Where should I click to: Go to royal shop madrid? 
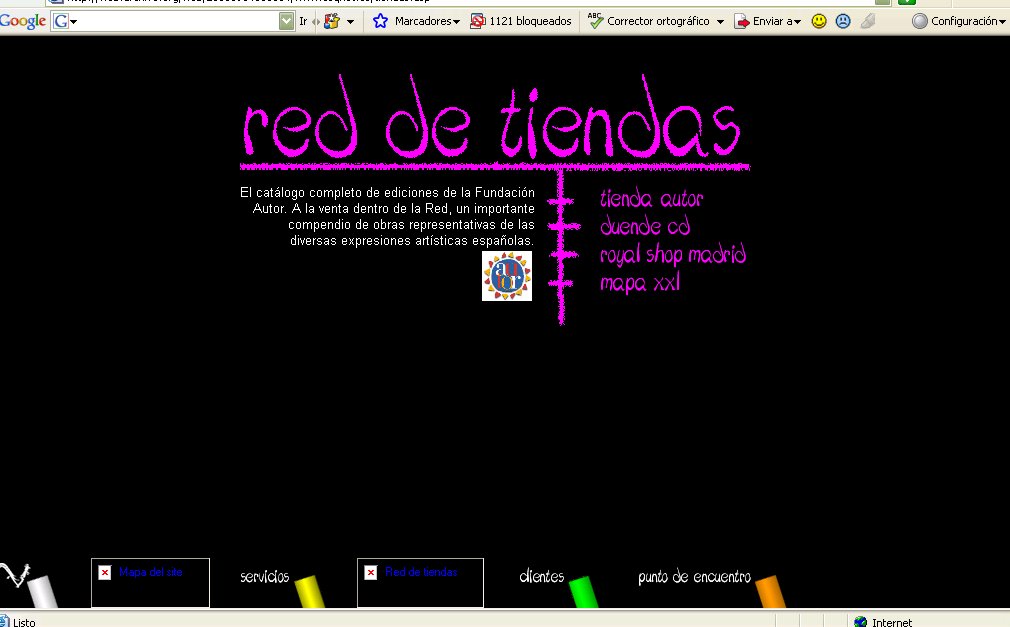point(672,255)
